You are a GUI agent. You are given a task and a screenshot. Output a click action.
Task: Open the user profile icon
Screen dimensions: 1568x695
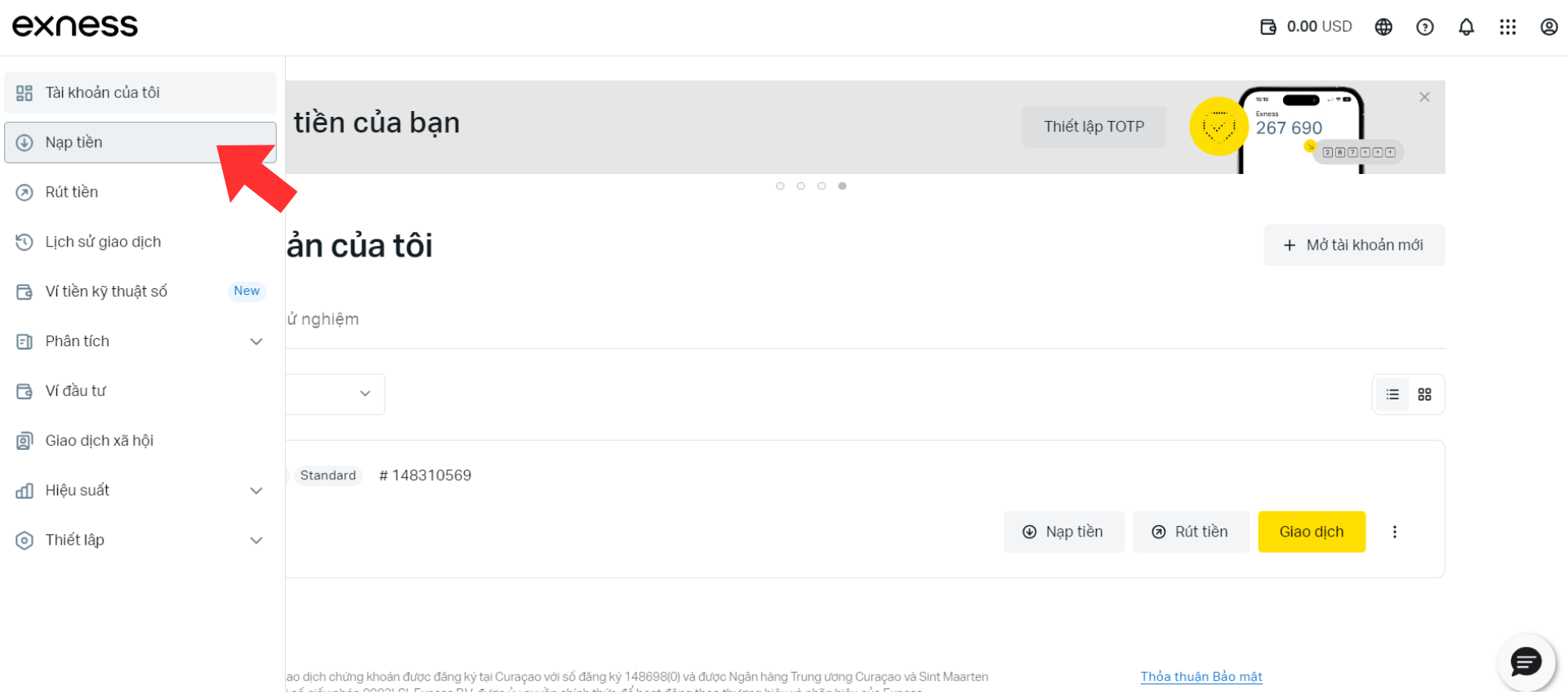click(x=1549, y=27)
